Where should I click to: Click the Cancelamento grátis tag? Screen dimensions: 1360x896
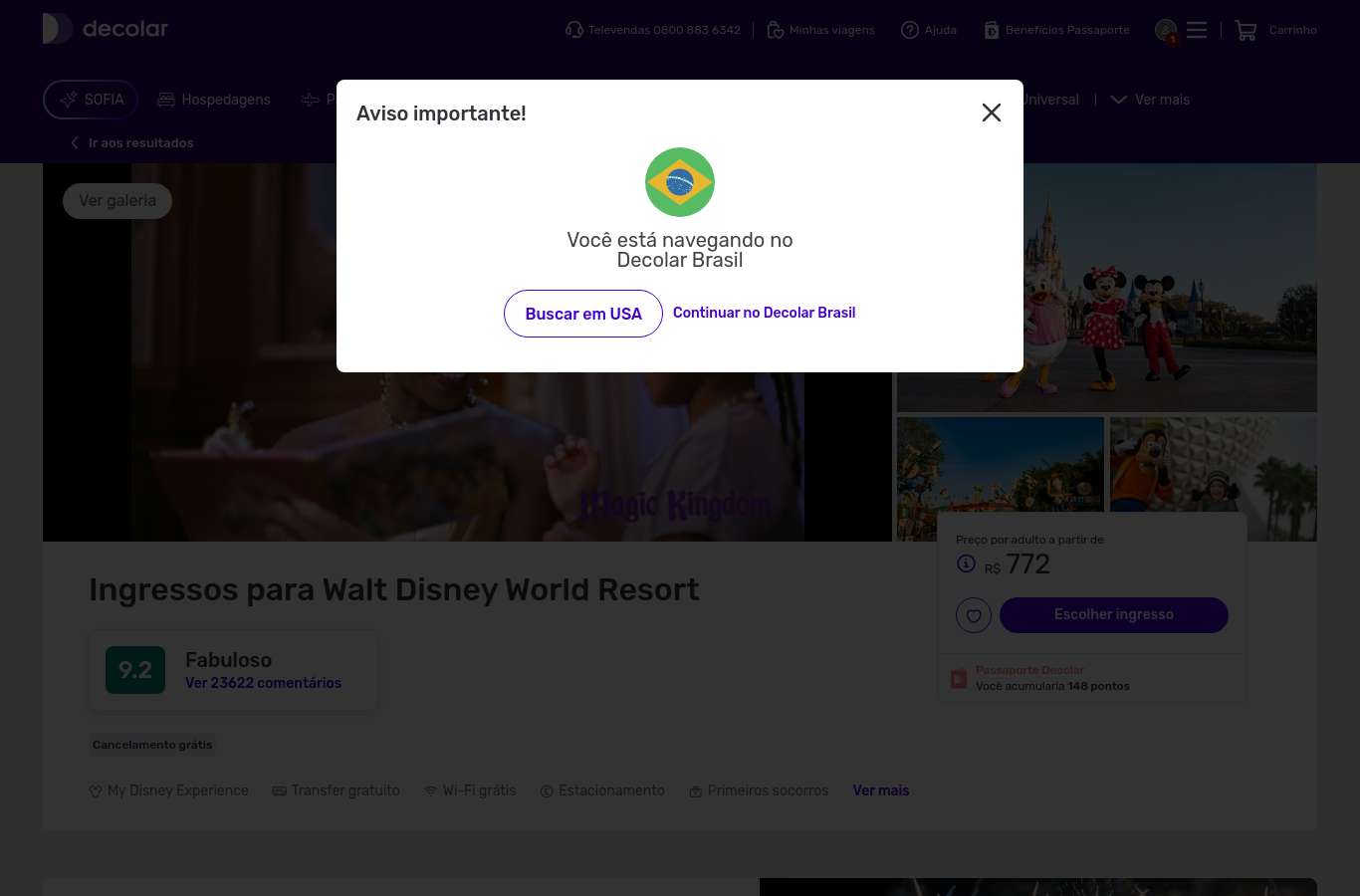coord(152,745)
